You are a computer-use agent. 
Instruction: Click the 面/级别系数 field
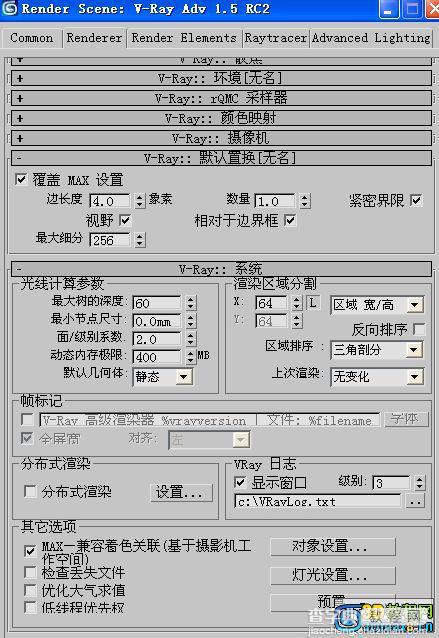(157, 339)
